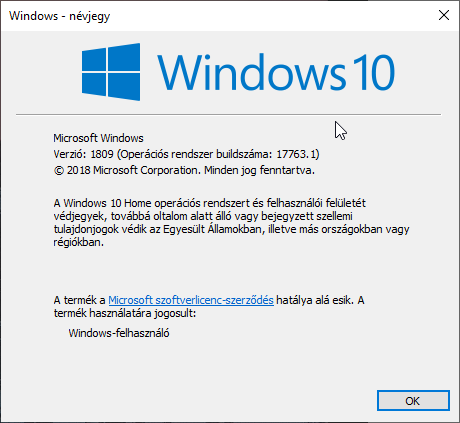
Task: Click the 'Microsoft Windows' text line
Action: pos(98,138)
